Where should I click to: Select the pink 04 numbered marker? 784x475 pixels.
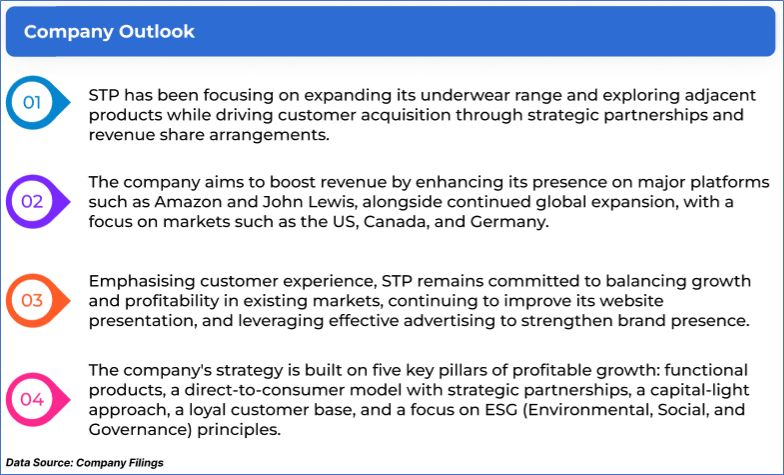click(x=34, y=400)
